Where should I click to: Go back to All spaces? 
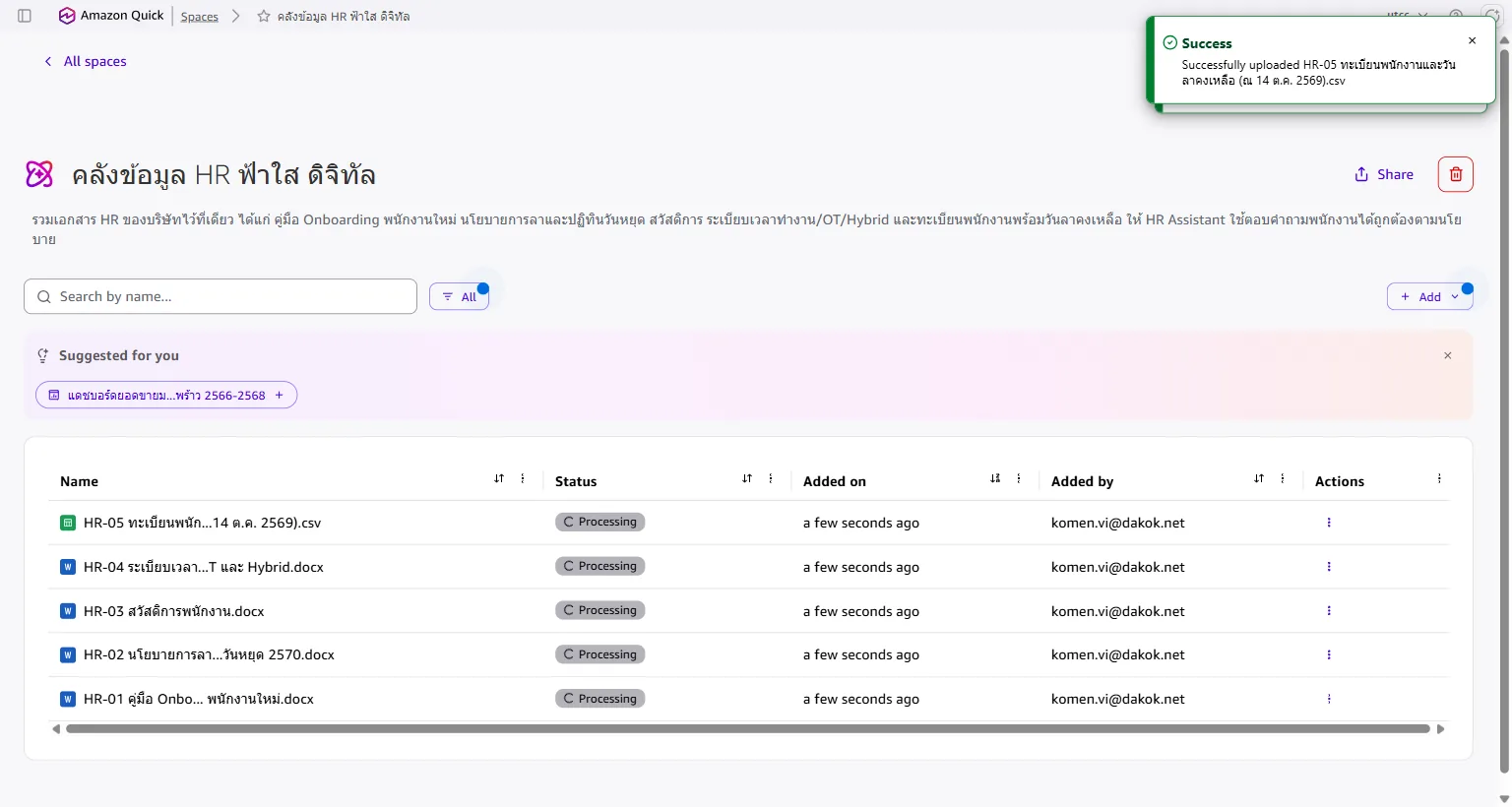point(86,61)
